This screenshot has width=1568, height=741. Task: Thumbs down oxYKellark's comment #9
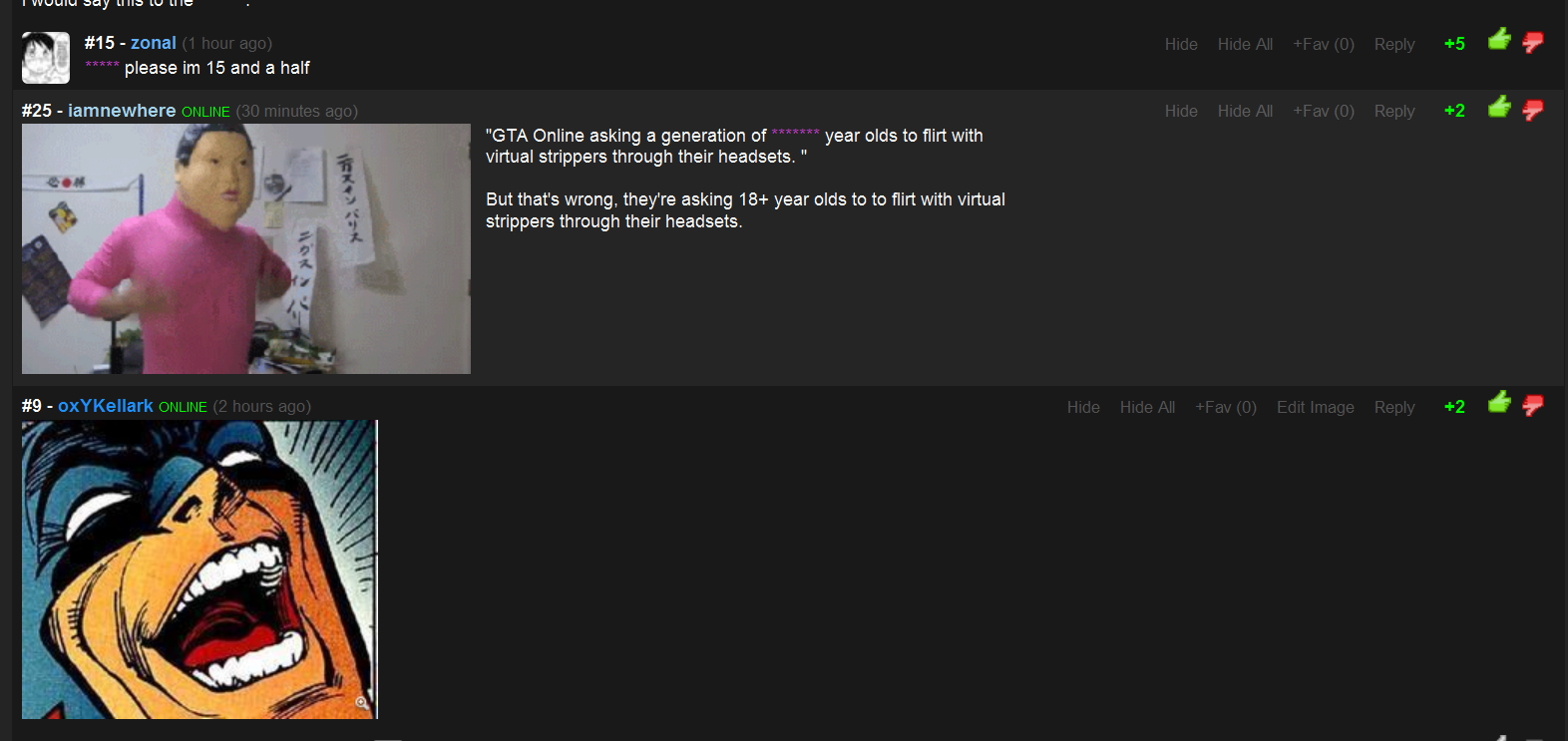point(1533,405)
